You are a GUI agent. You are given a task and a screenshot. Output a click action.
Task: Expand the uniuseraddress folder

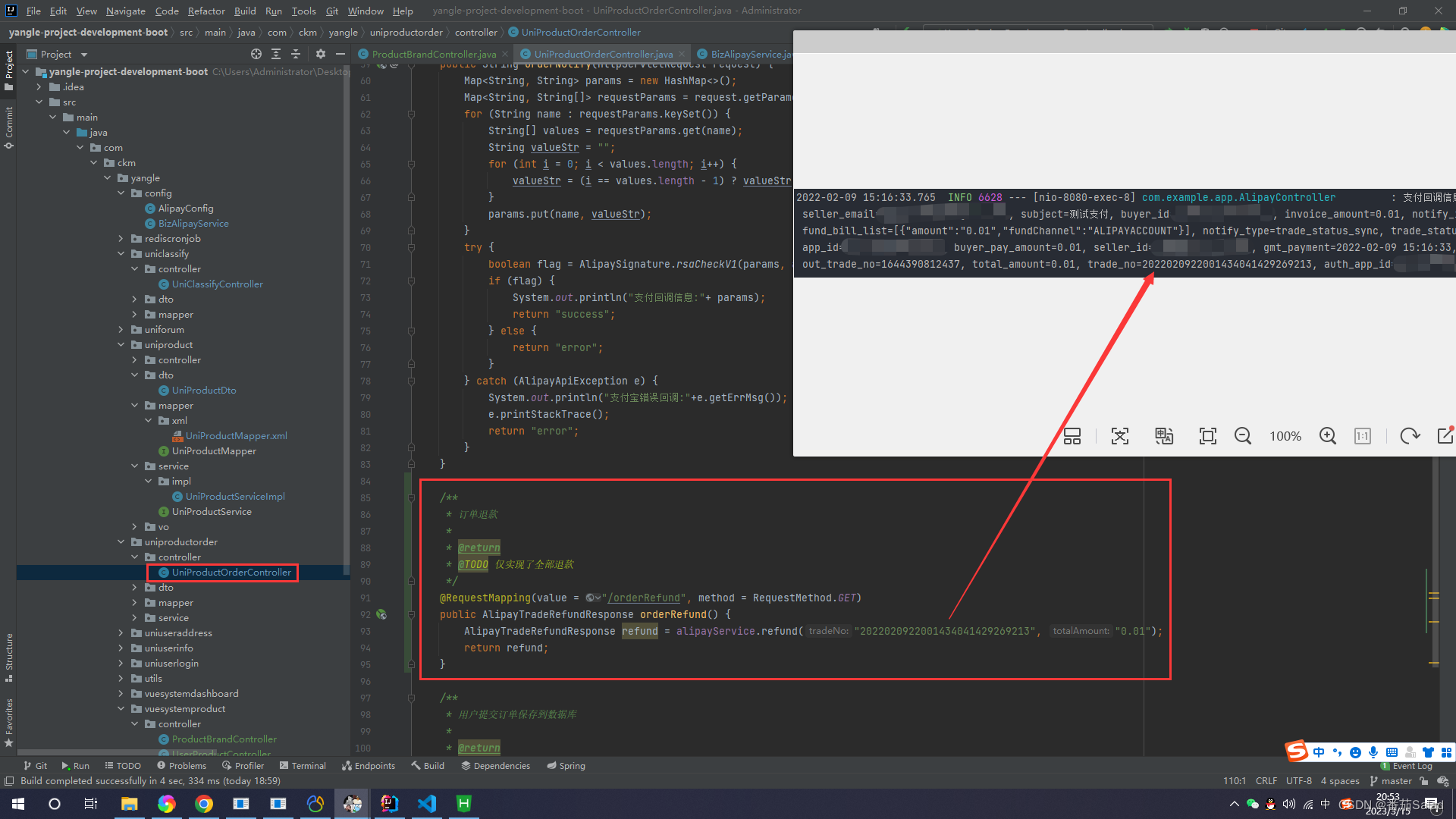pos(121,633)
